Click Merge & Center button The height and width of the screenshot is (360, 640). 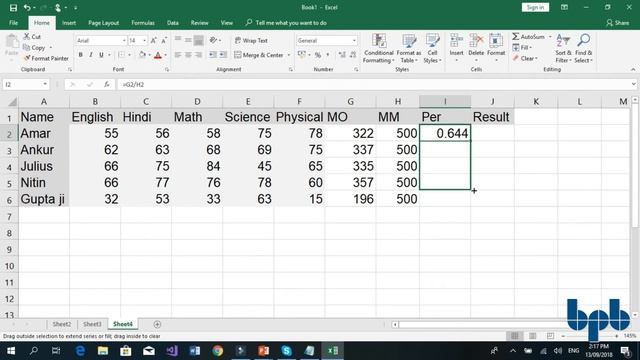pos(259,55)
